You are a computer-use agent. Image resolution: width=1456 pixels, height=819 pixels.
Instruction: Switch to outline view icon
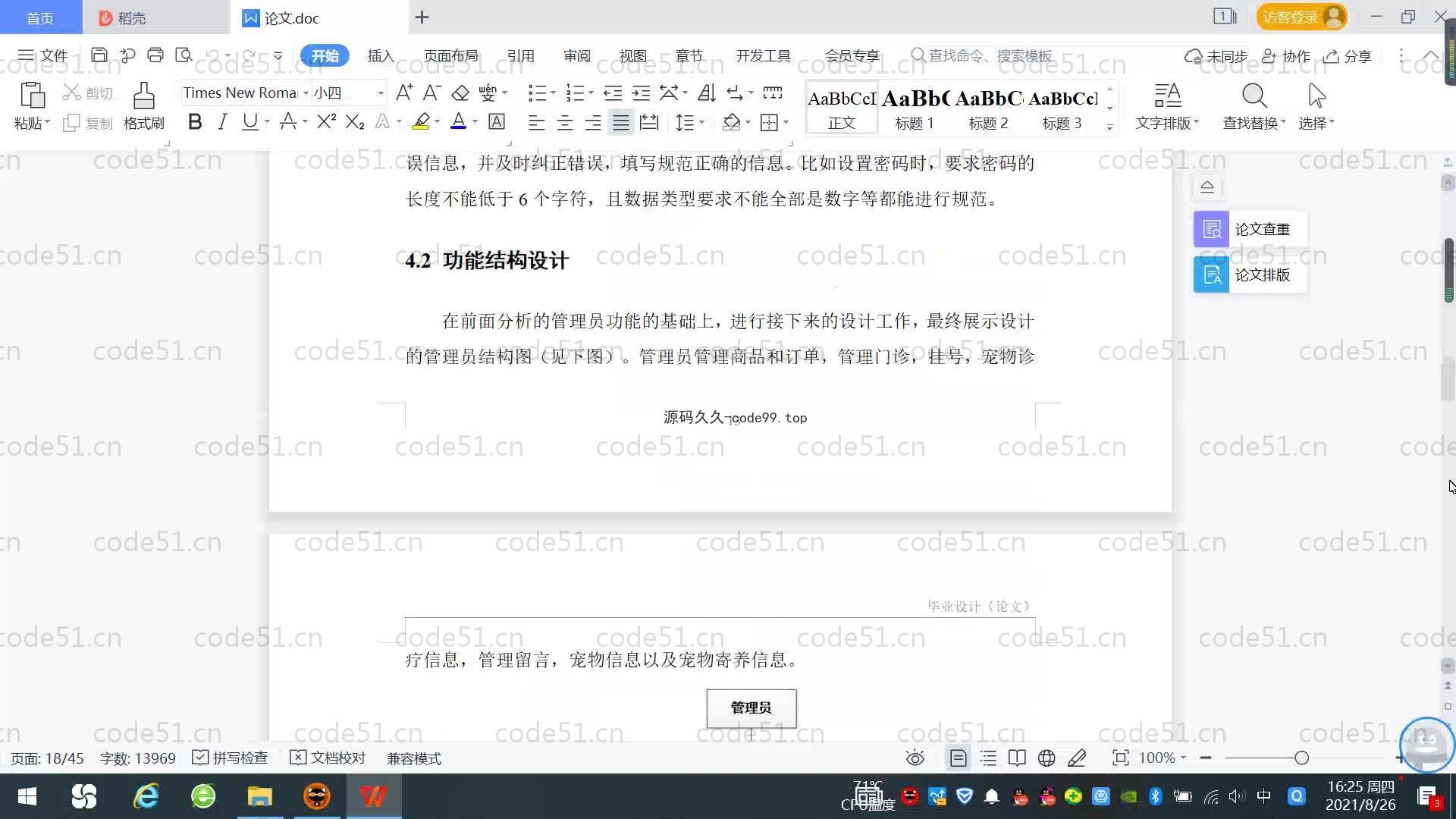[988, 758]
